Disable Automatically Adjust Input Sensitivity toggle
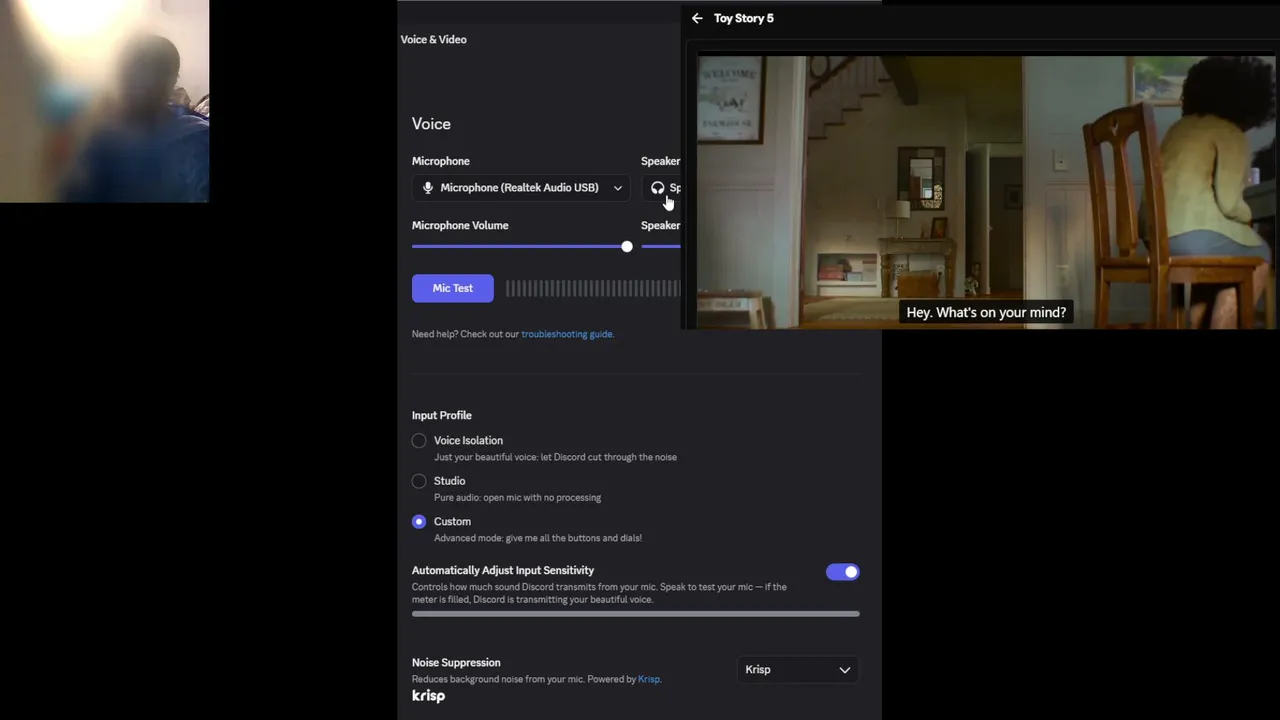The image size is (1280, 720). pyautogui.click(x=842, y=572)
